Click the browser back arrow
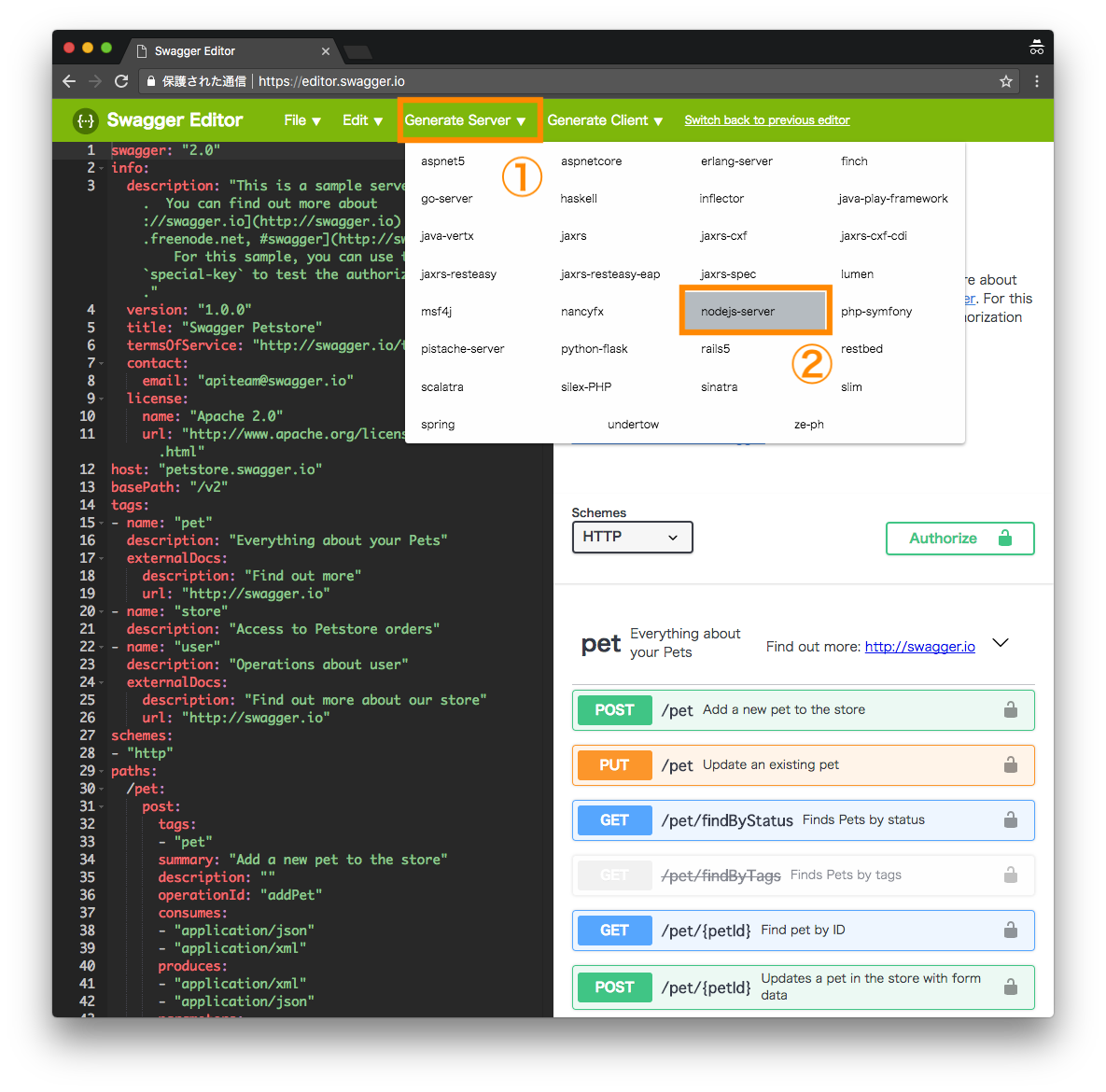This screenshot has width=1106, height=1092. coord(69,81)
